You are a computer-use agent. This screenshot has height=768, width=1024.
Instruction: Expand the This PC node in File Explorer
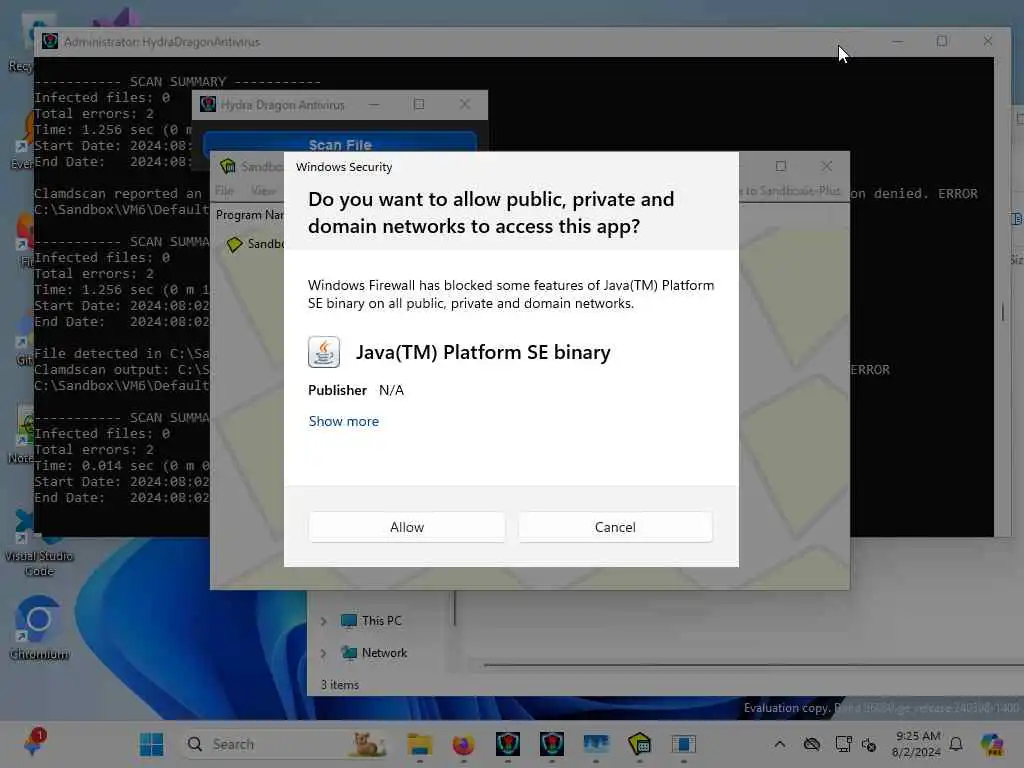click(323, 621)
